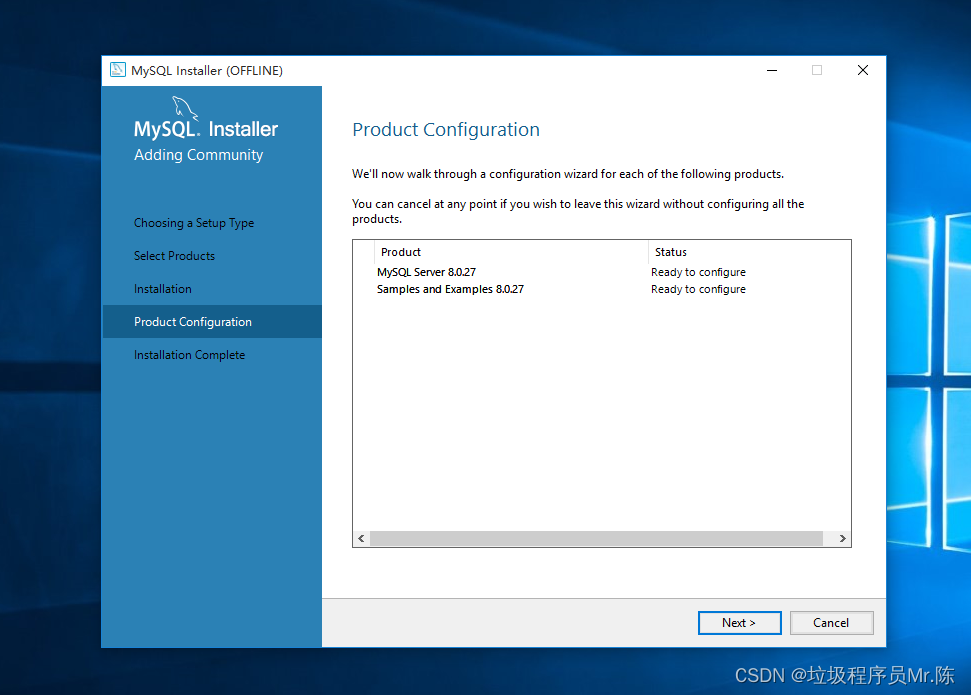Click the Product column header
This screenshot has height=695, width=971.
pos(512,252)
